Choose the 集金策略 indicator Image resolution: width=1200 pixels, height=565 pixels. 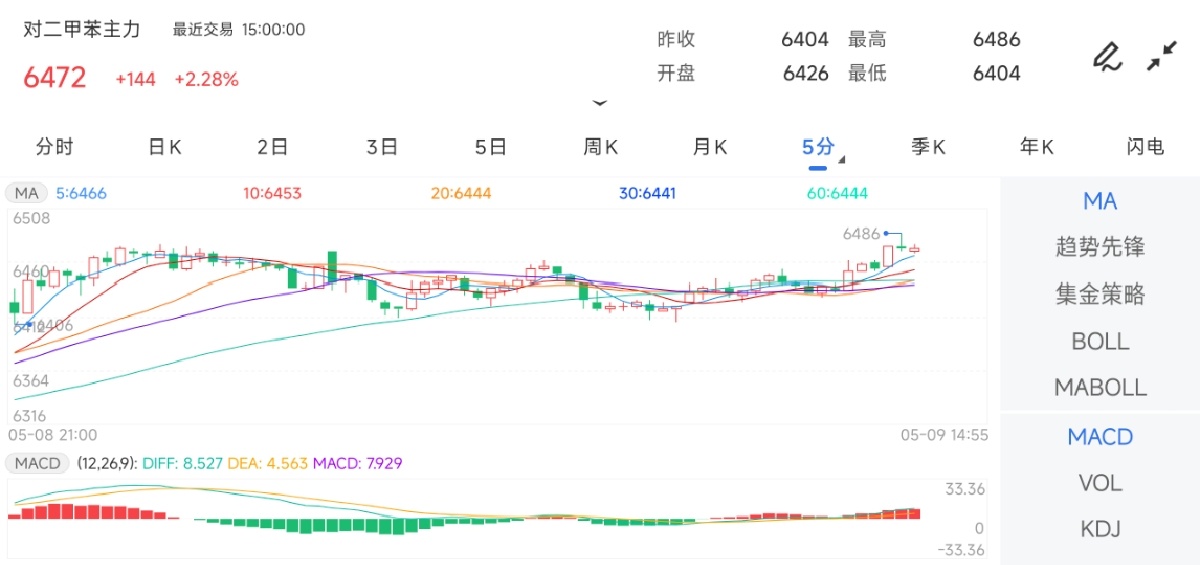1100,294
